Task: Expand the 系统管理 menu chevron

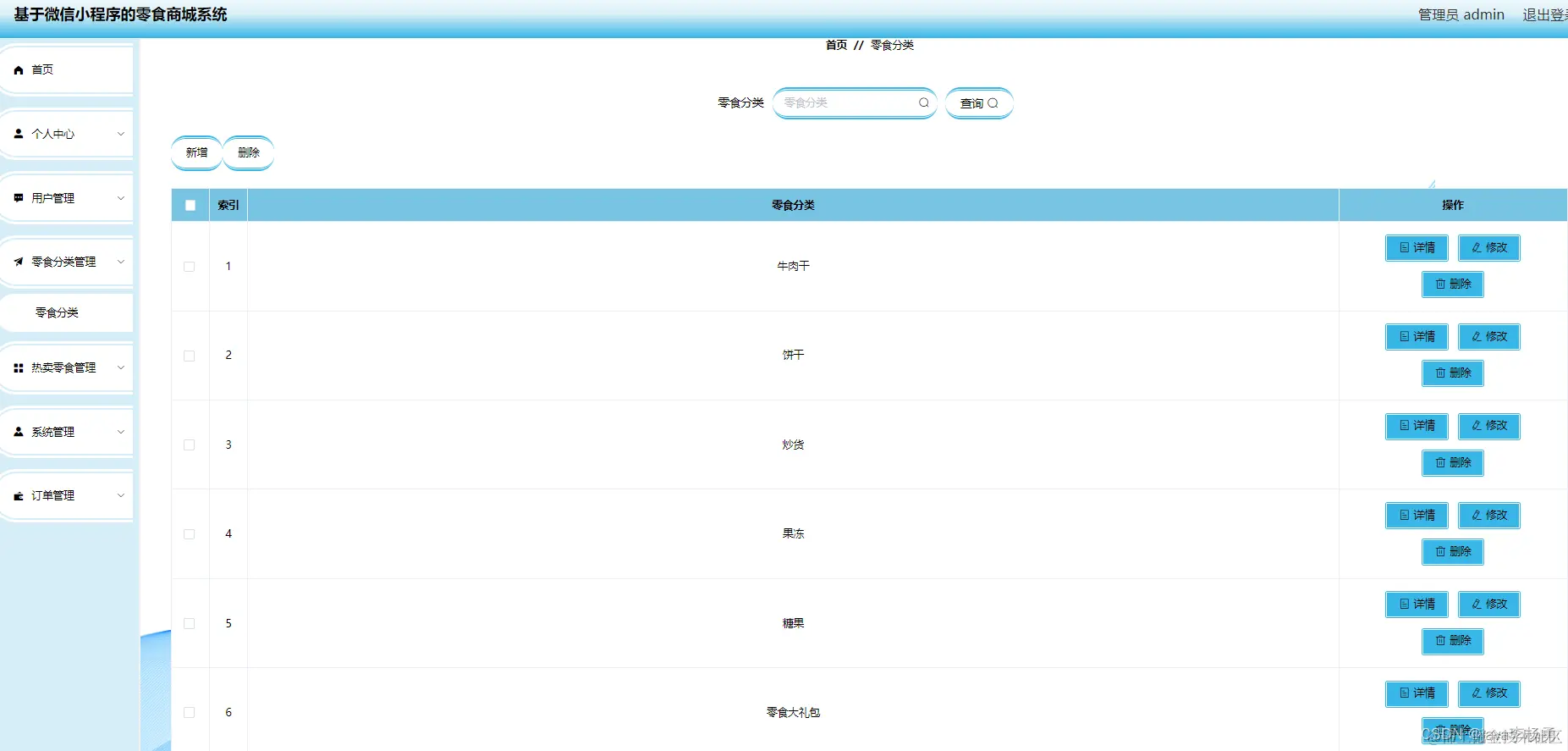Action: click(x=121, y=432)
